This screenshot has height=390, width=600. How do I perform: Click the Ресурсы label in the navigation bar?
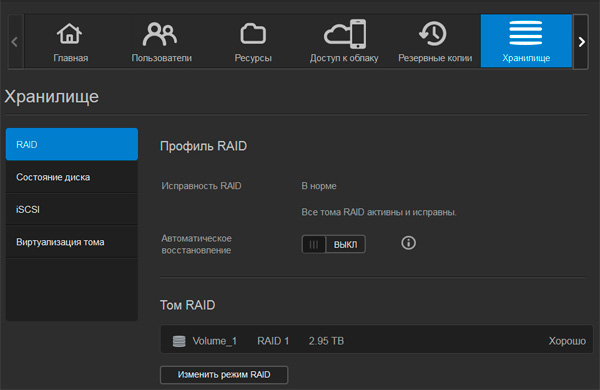click(x=253, y=58)
